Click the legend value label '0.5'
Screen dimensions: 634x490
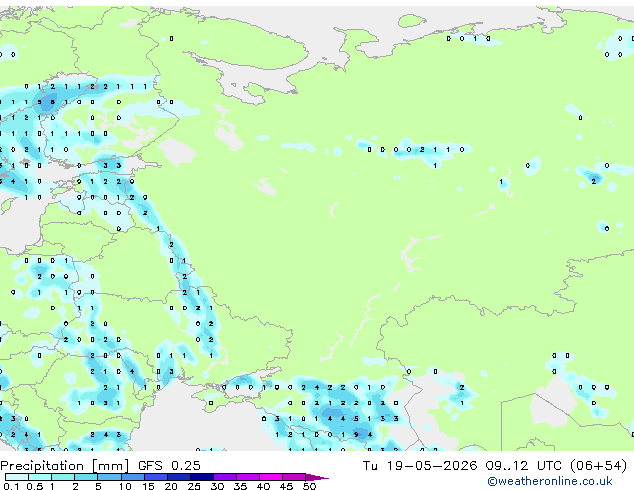click(x=34, y=486)
